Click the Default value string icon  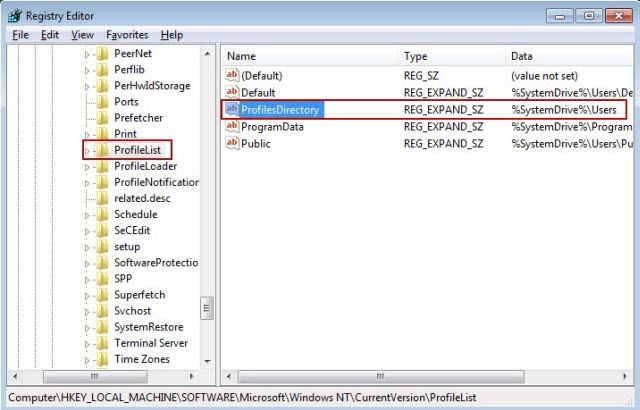tap(232, 92)
